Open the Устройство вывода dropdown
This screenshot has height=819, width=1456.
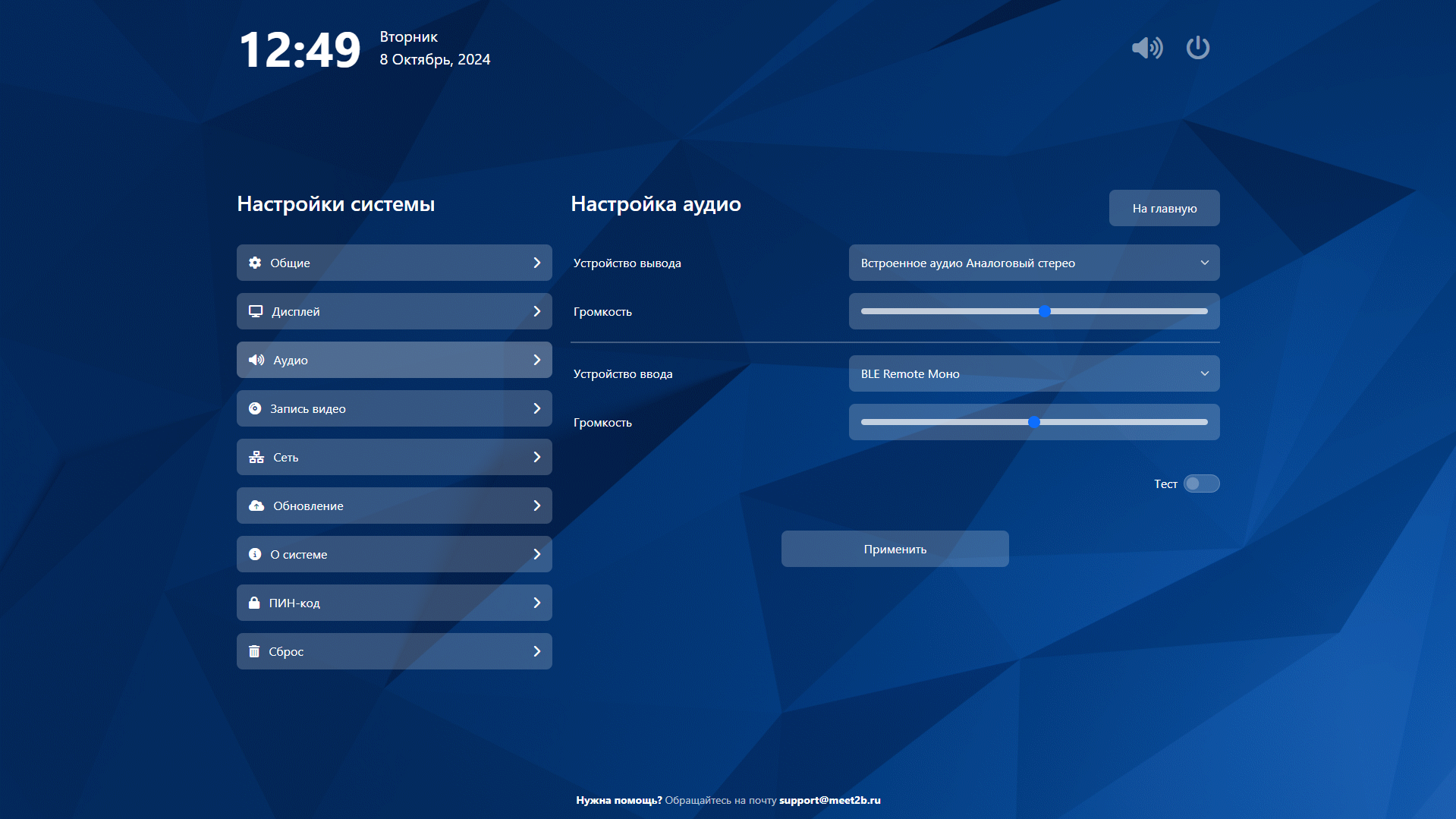pos(1033,263)
